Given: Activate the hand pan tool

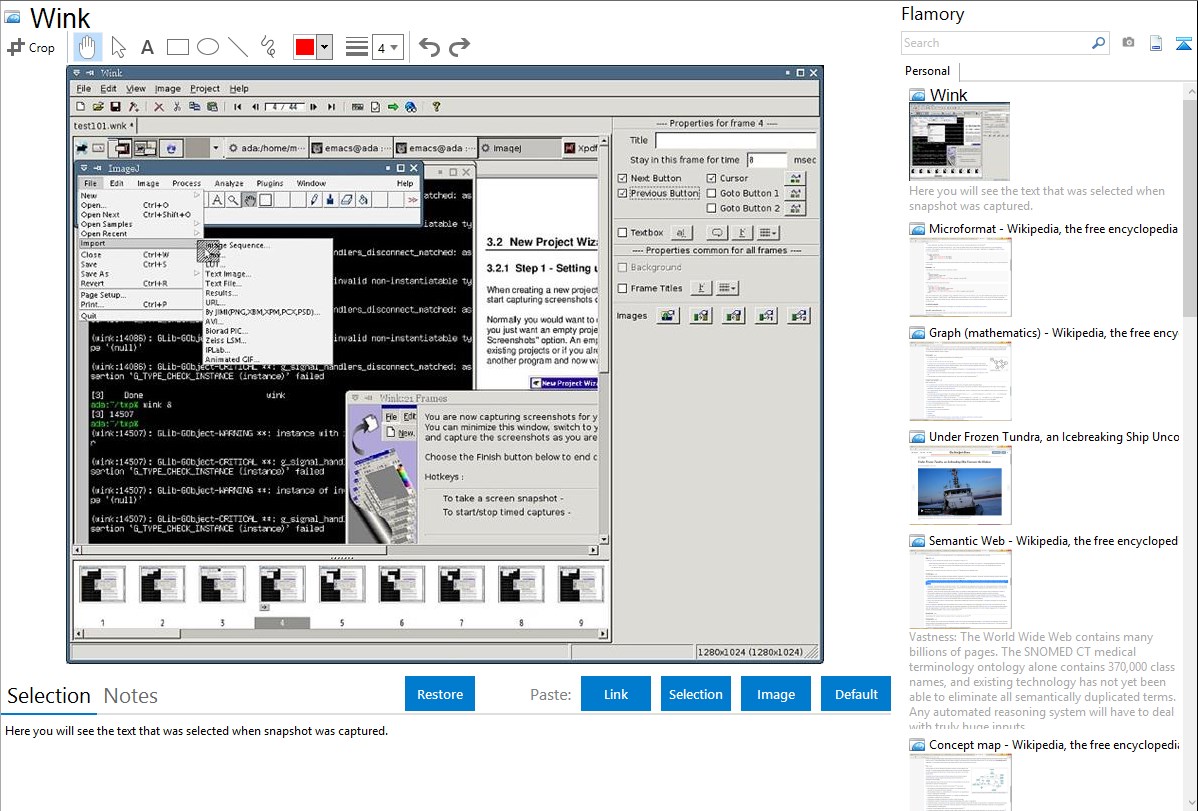Looking at the screenshot, I should coord(88,47).
